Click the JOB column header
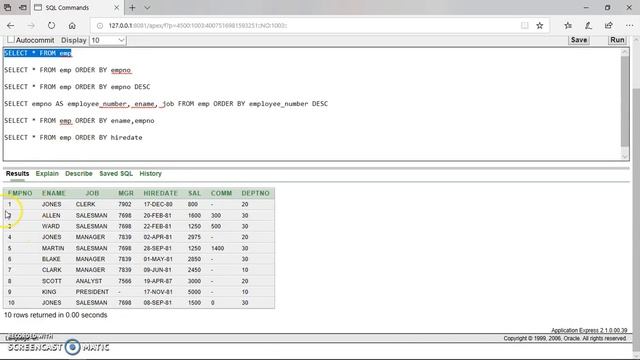Viewport: 640px width, 360px height. pyautogui.click(x=92, y=193)
